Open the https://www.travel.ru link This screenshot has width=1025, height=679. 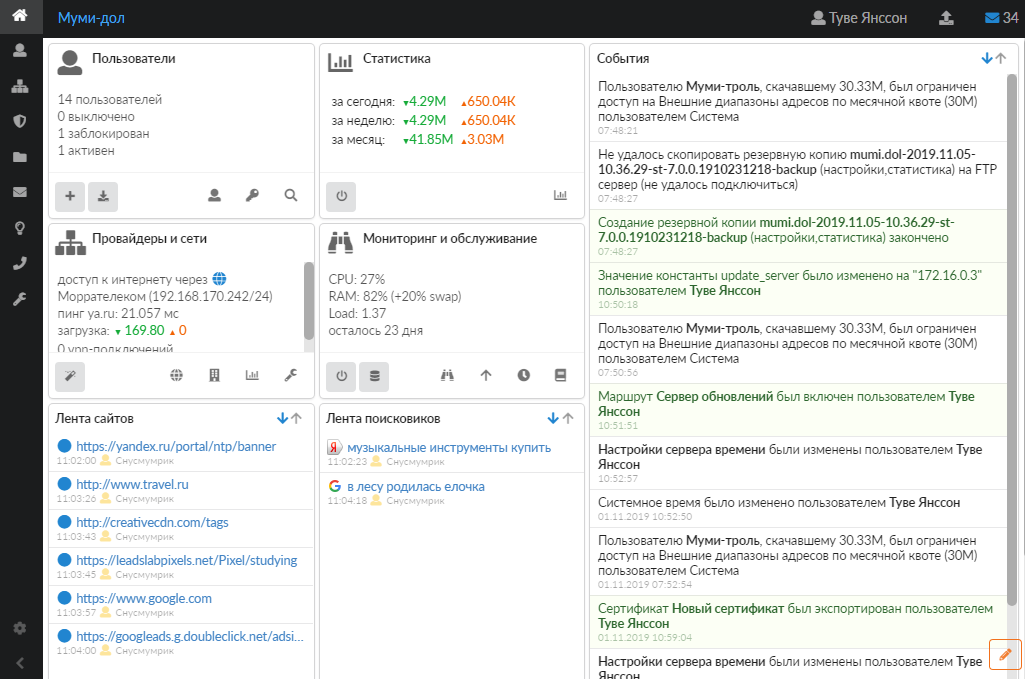132,485
